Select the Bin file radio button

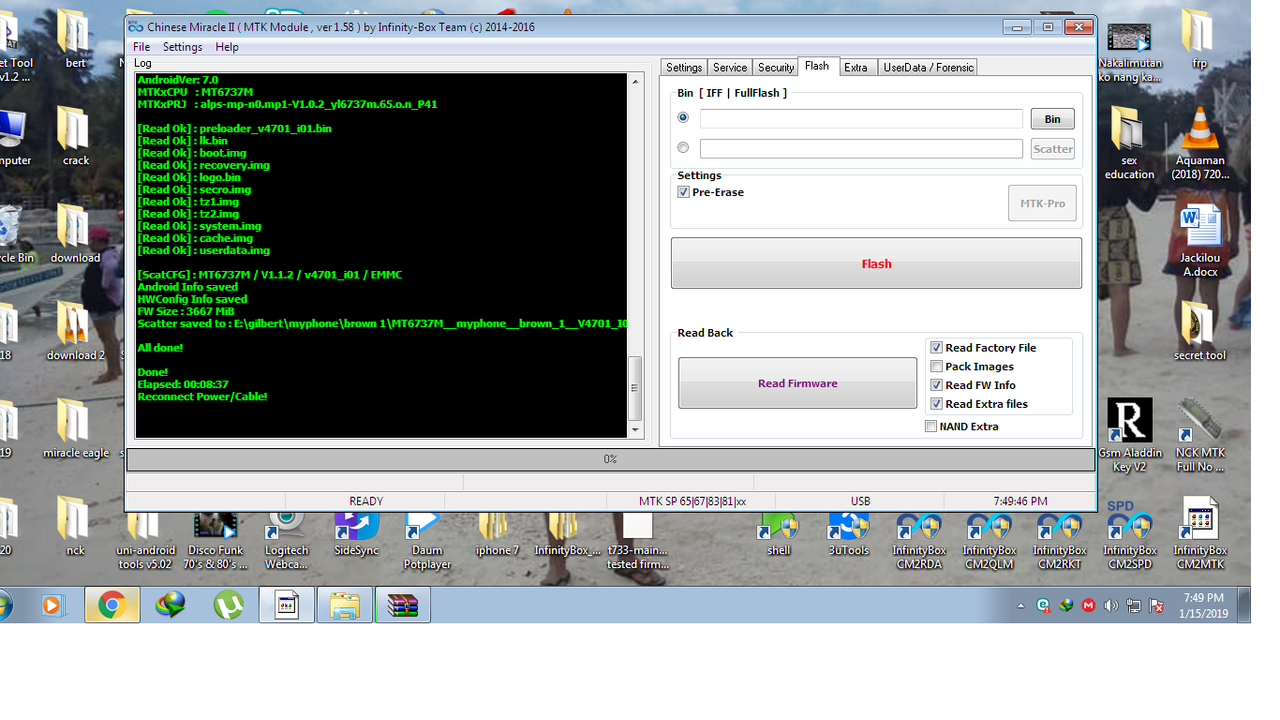683,117
